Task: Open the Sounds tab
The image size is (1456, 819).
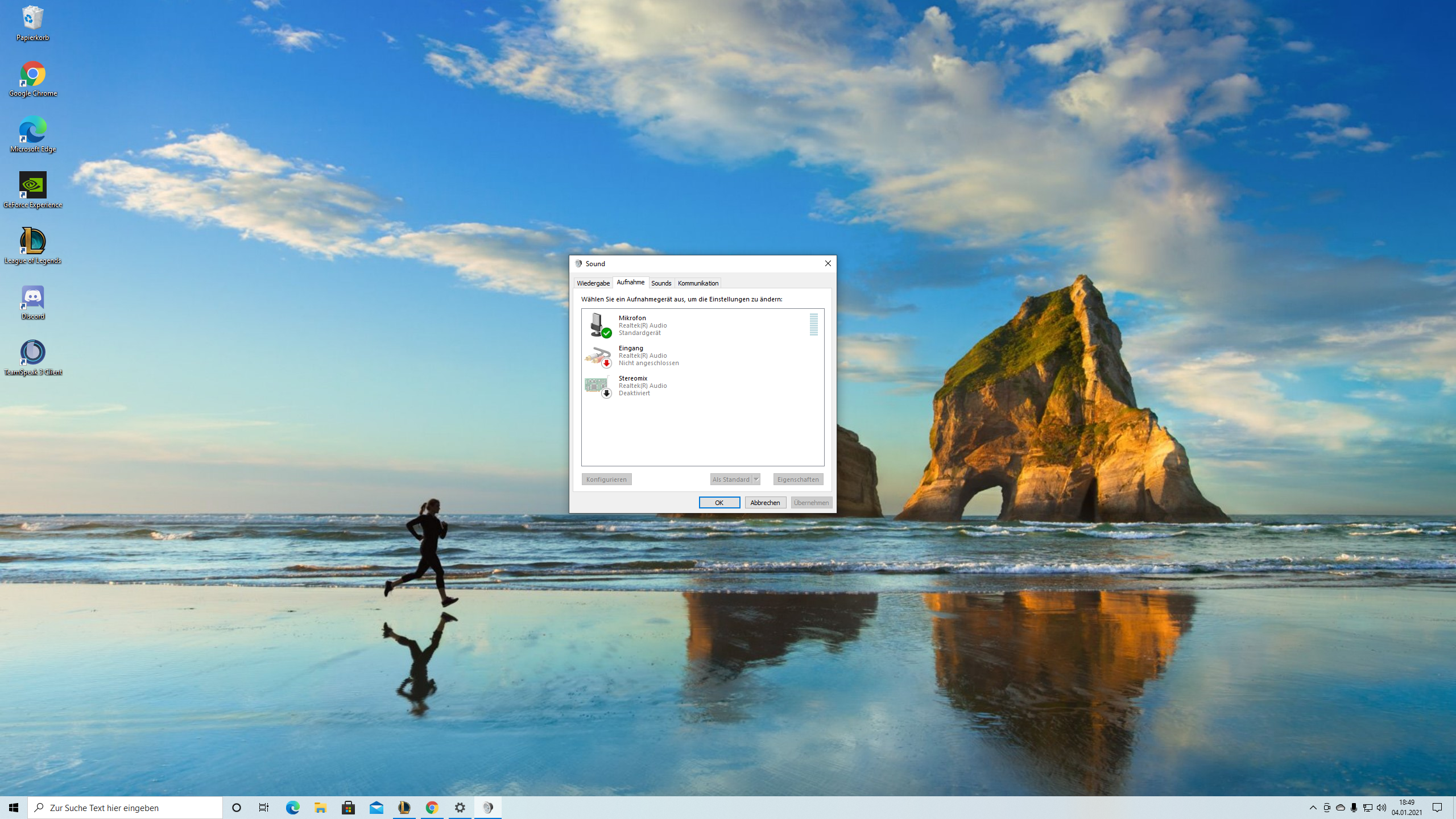Action: [661, 283]
